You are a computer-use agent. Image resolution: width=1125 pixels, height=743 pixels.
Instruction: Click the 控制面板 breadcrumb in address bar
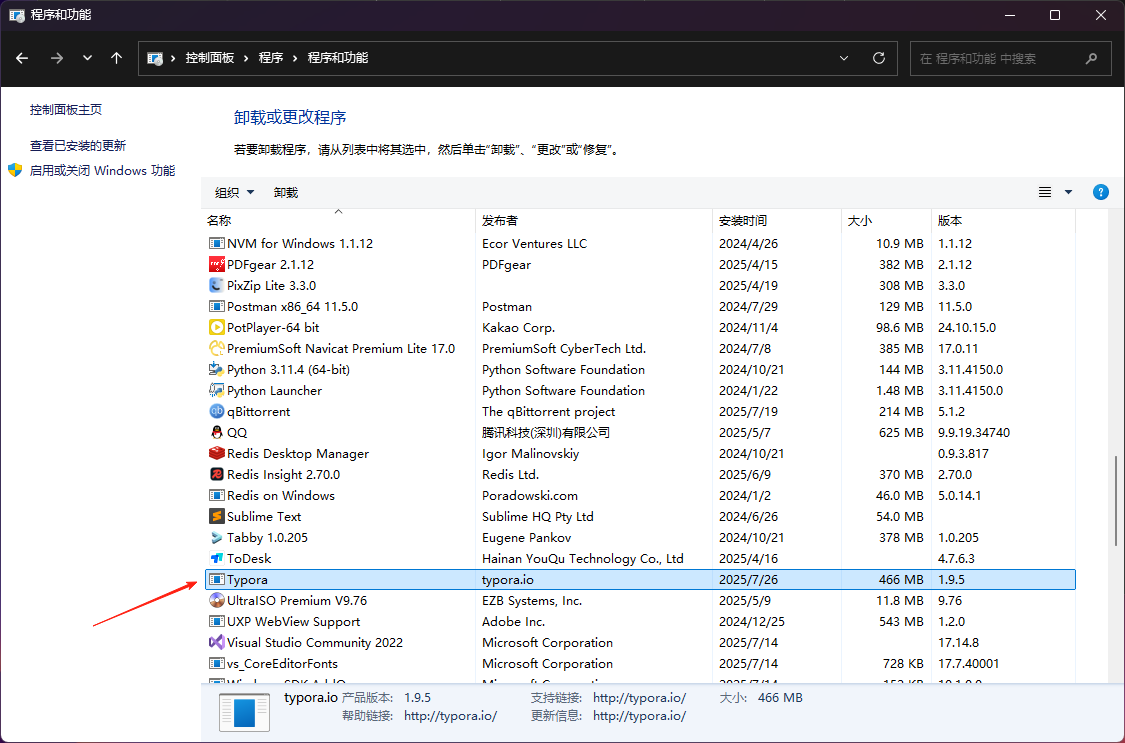[209, 58]
